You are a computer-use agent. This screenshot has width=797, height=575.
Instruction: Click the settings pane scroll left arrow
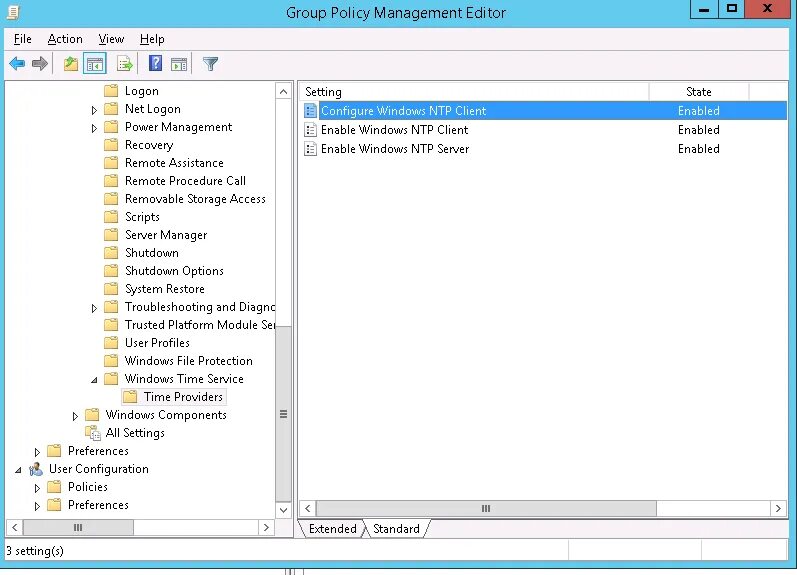[308, 508]
